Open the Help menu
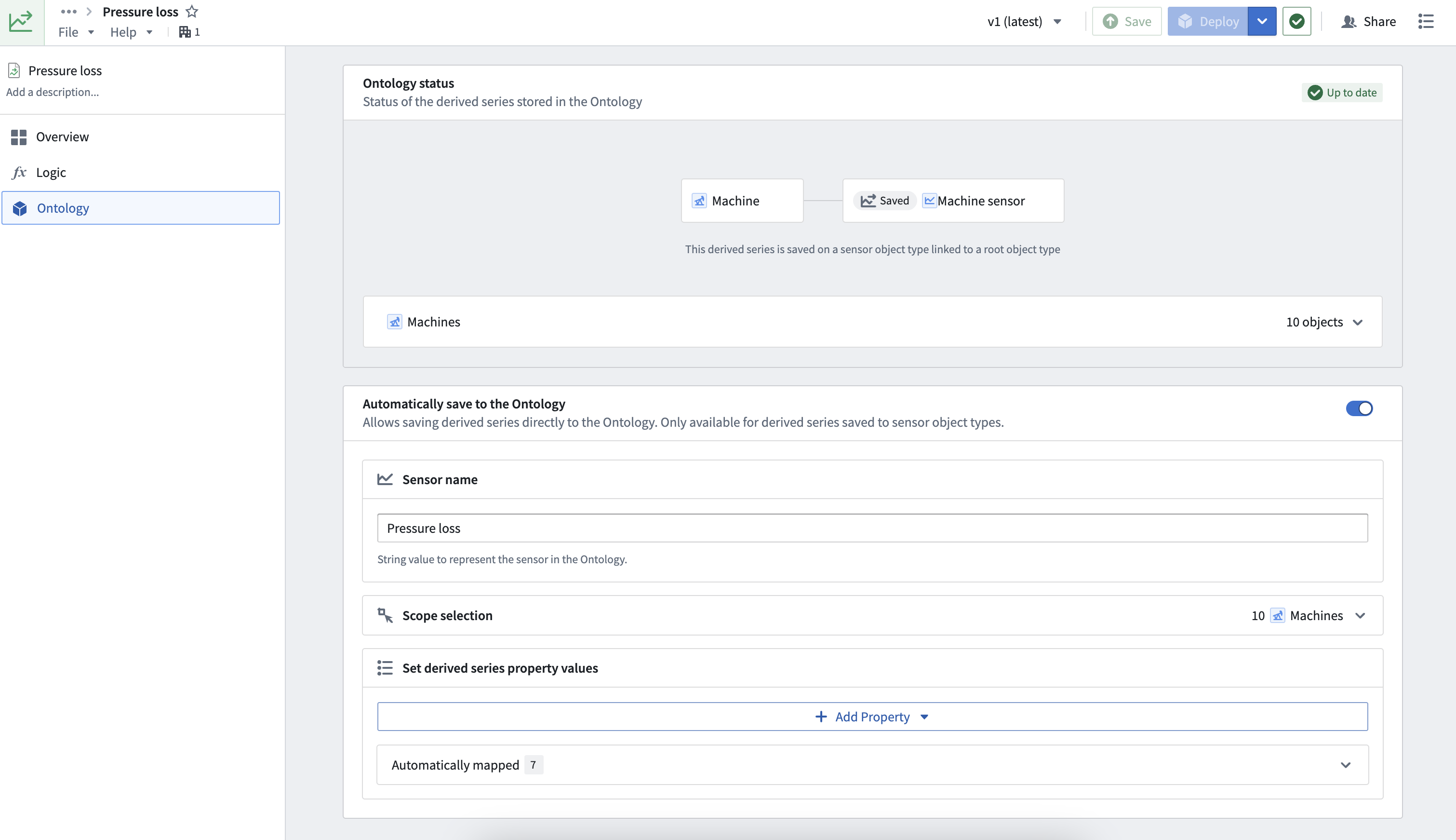The width and height of the screenshot is (1456, 840). 131,32
